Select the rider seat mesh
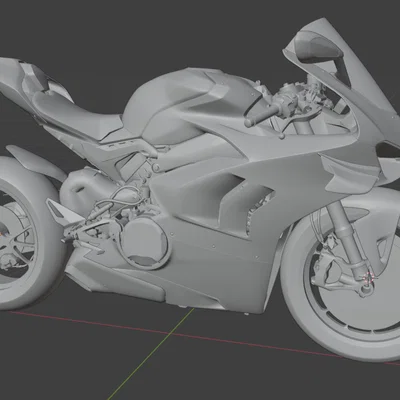 click(77, 115)
